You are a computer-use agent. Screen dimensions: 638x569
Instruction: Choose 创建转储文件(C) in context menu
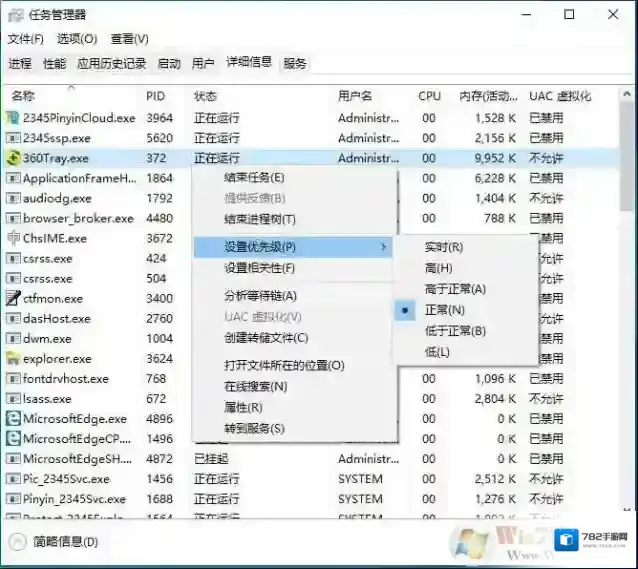(266, 338)
